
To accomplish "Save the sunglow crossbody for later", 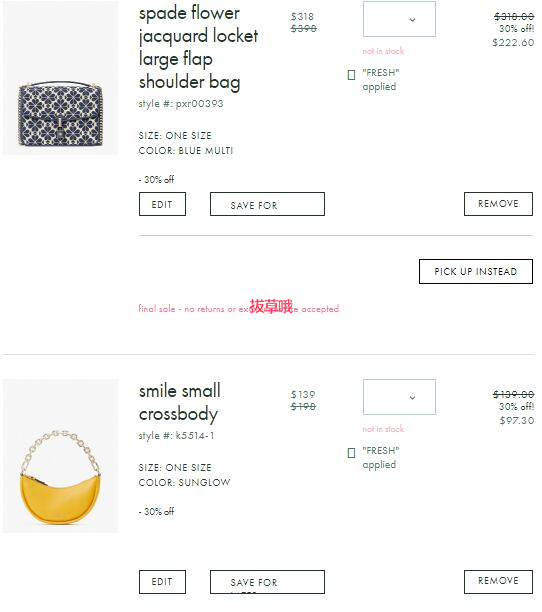I will point(267,582).
